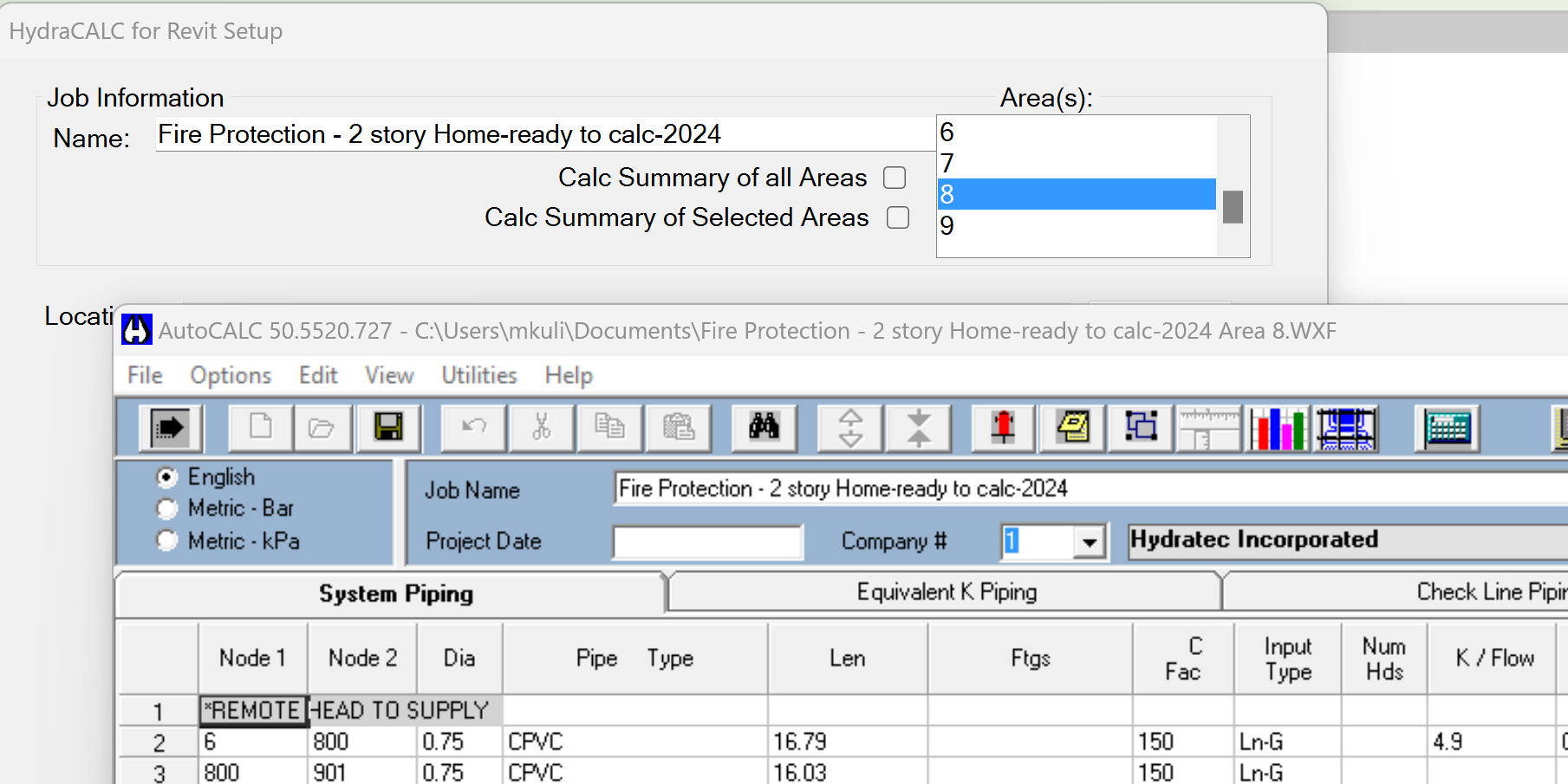
Task: Select area 6 in the Area(s) list
Action: coord(1077,132)
